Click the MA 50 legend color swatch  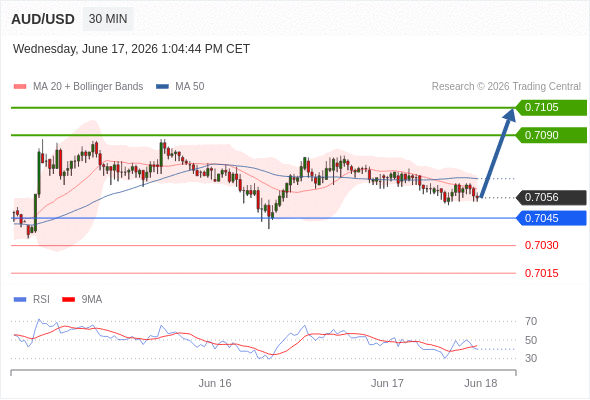click(x=162, y=87)
